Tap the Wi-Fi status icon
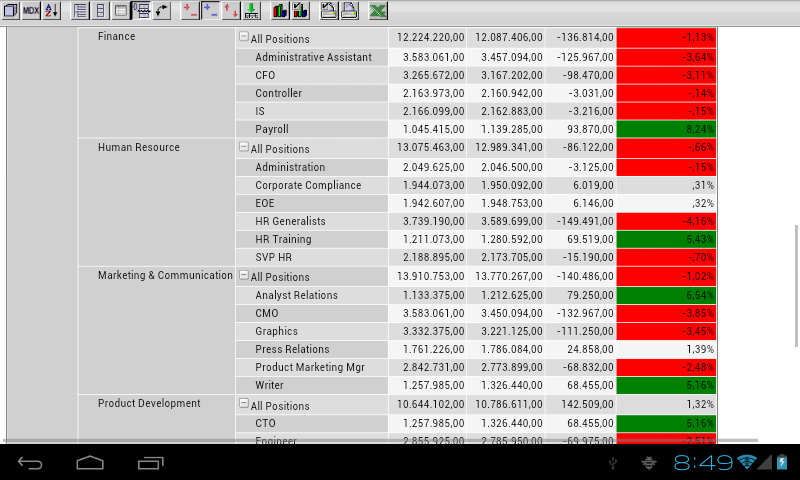The image size is (800, 480). (747, 462)
